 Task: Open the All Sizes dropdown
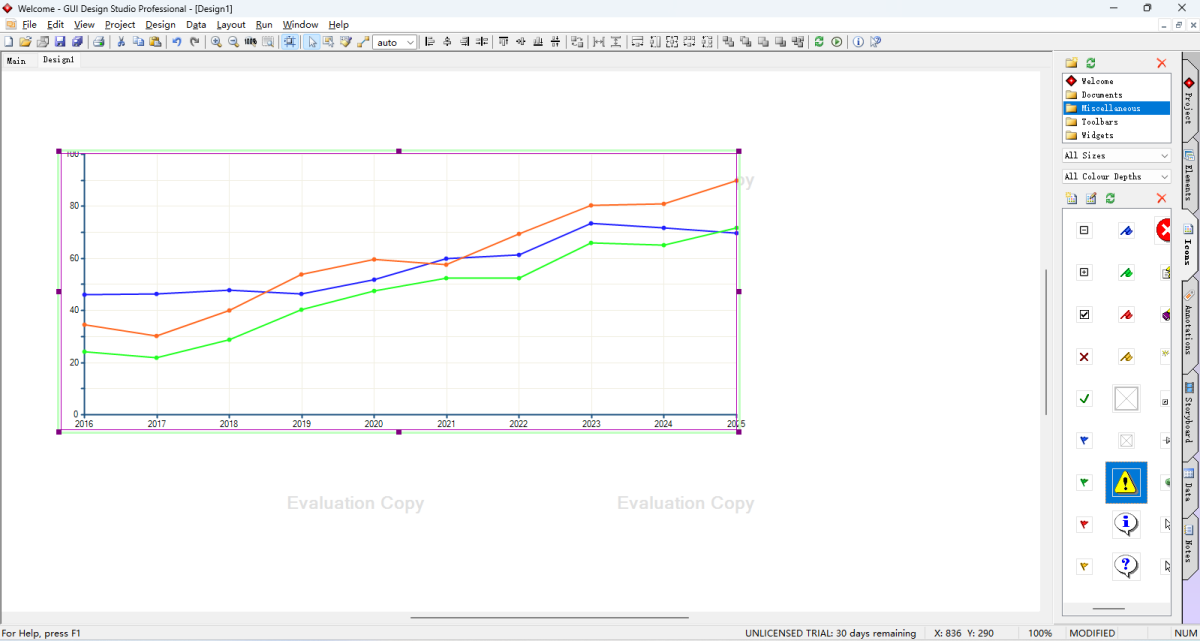coord(1116,156)
